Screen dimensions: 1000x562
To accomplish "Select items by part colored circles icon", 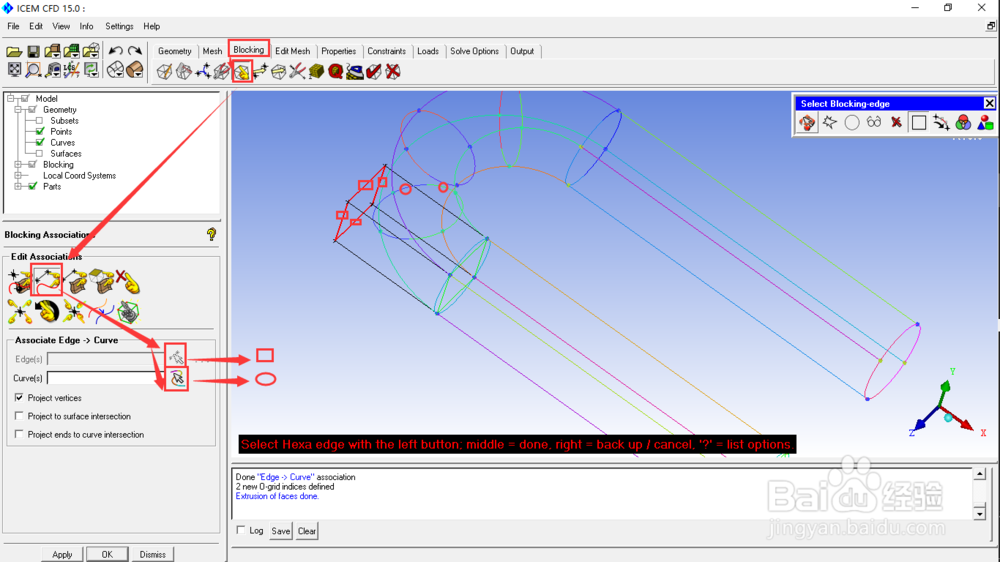I will click(x=964, y=122).
